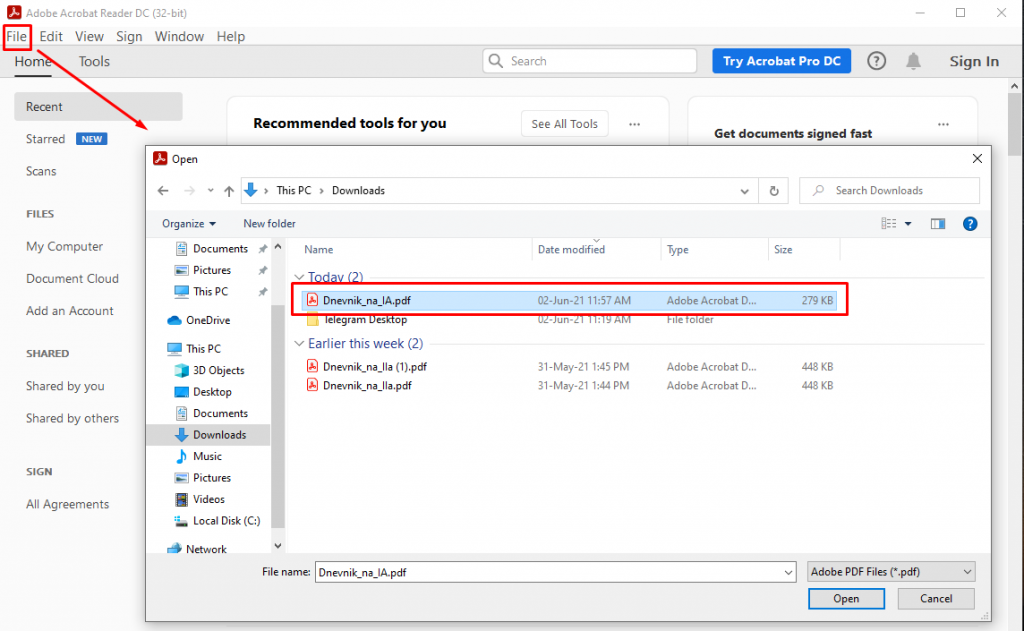Go up one folder level
Screen dimensions: 1024x631
(x=229, y=191)
